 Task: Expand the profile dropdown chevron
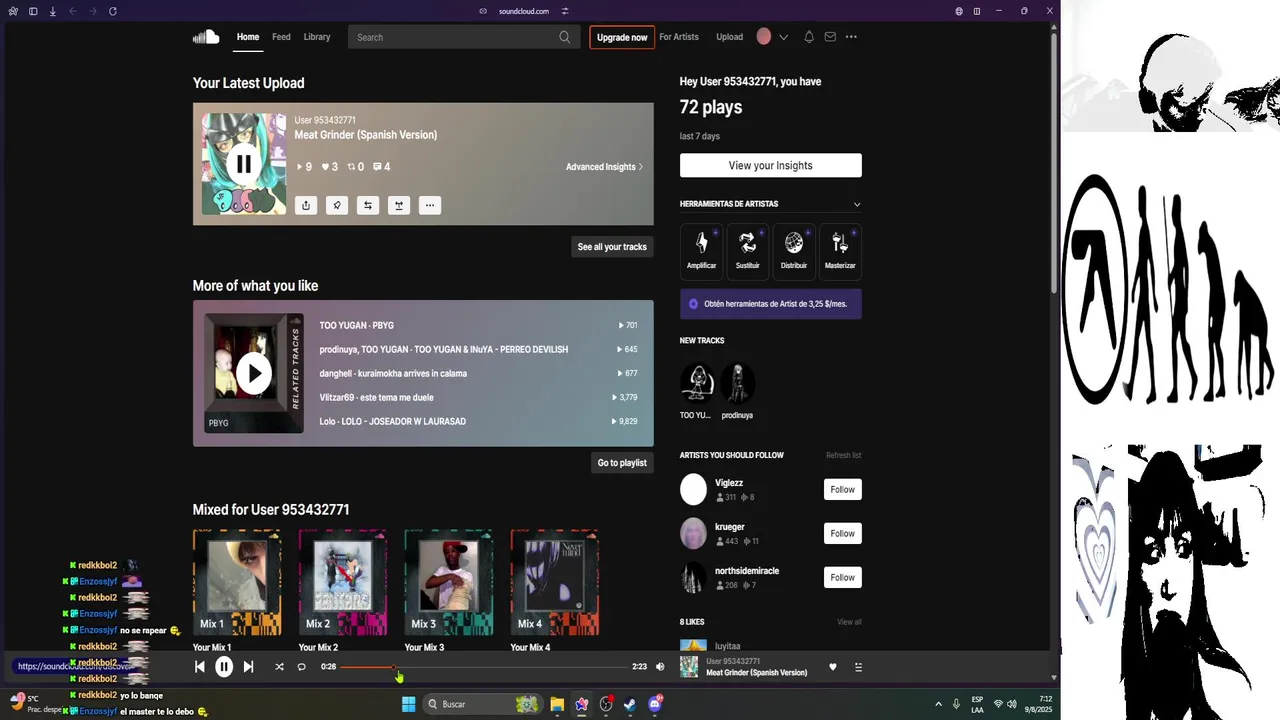783,37
